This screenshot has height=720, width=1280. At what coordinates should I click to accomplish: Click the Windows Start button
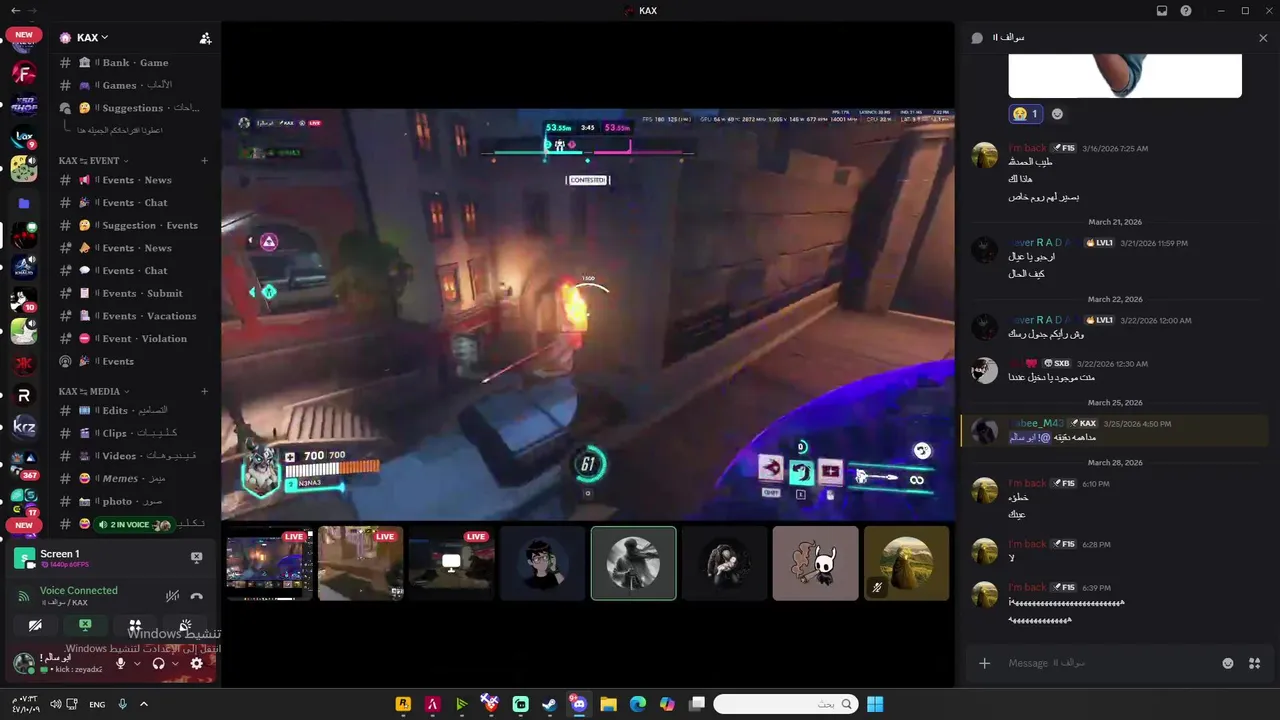coord(875,705)
